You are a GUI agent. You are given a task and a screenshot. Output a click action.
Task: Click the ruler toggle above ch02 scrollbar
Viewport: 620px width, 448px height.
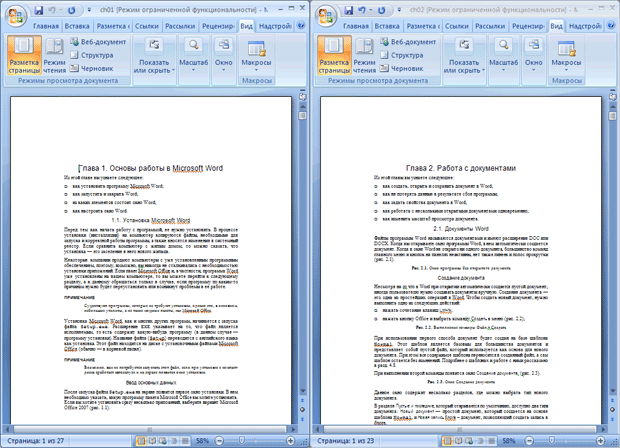point(612,96)
